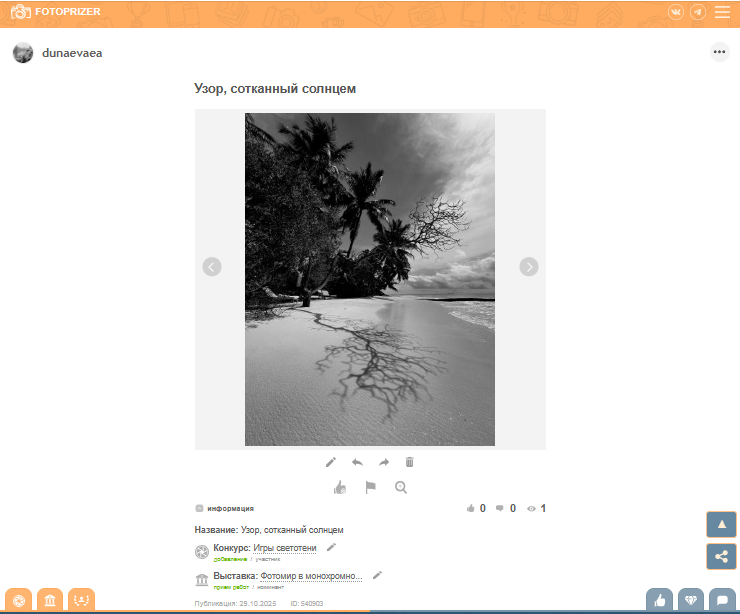Click the forward arrow under the photo
Viewport: 740px width, 614px height.
(x=383, y=462)
